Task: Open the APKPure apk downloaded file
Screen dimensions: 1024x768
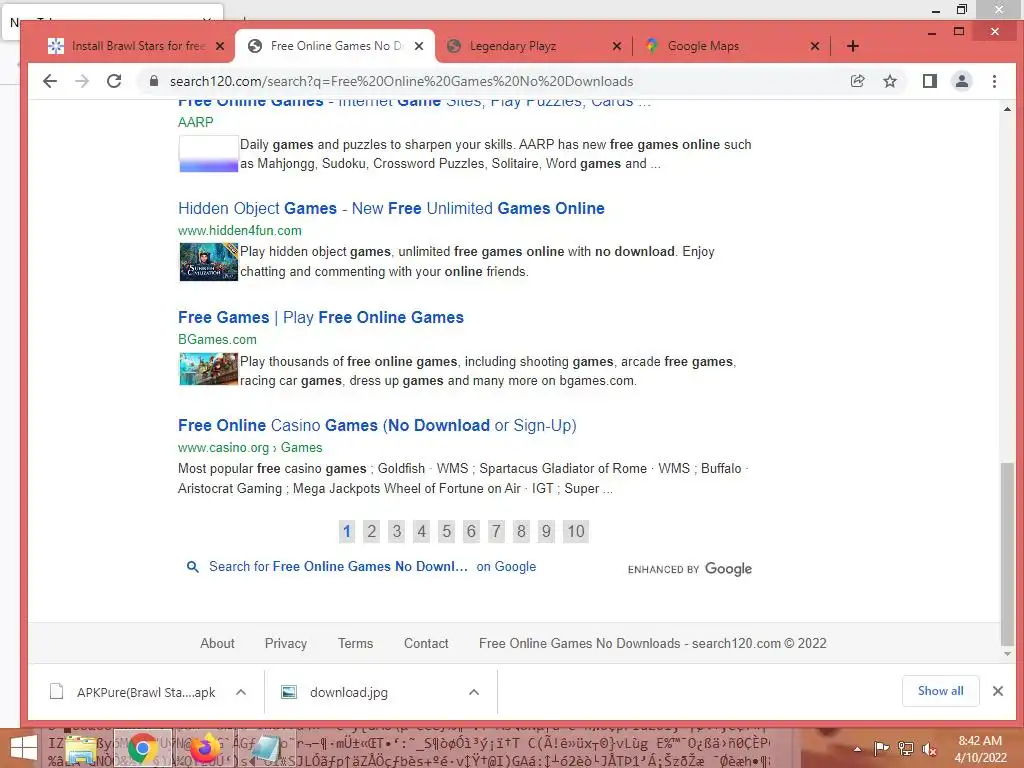Action: click(x=133, y=692)
